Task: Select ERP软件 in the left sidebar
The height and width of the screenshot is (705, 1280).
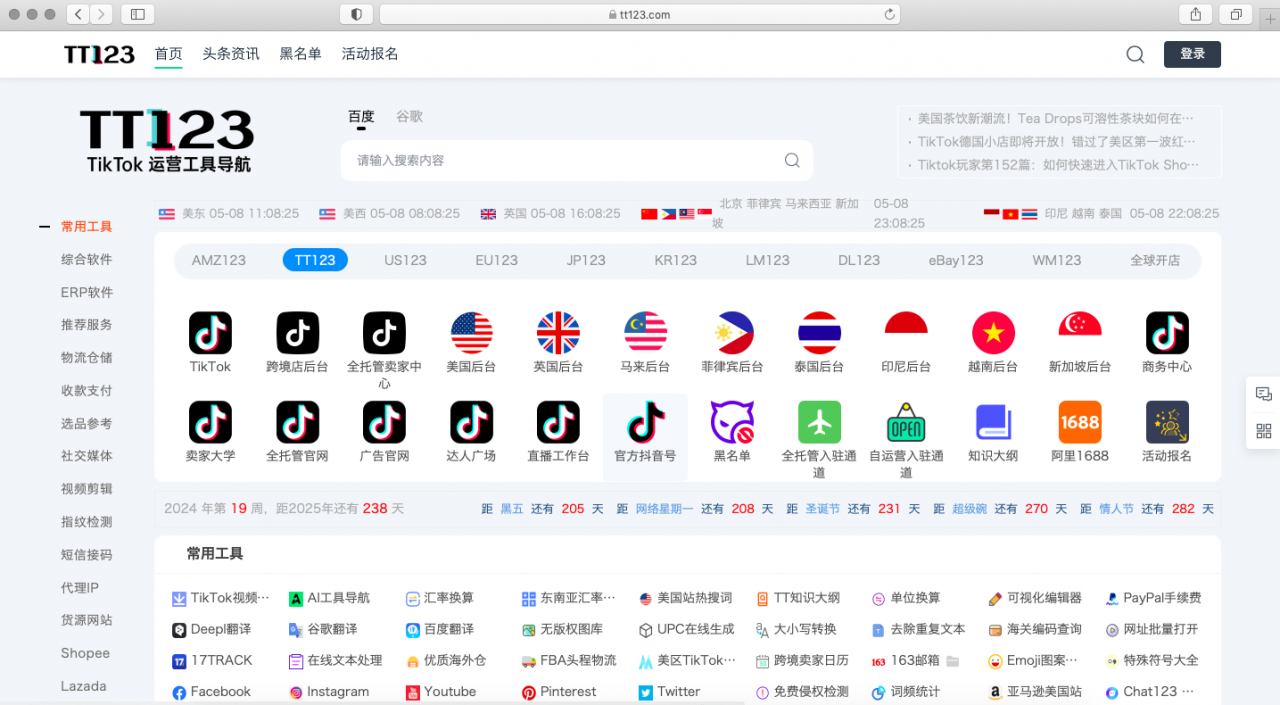Action: 87,292
